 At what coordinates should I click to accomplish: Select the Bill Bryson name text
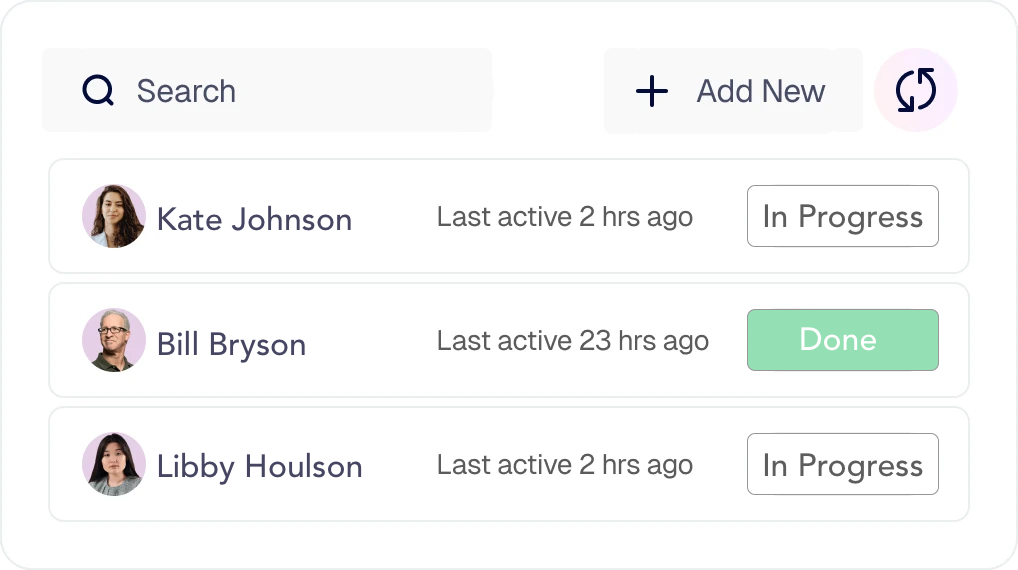(x=231, y=345)
